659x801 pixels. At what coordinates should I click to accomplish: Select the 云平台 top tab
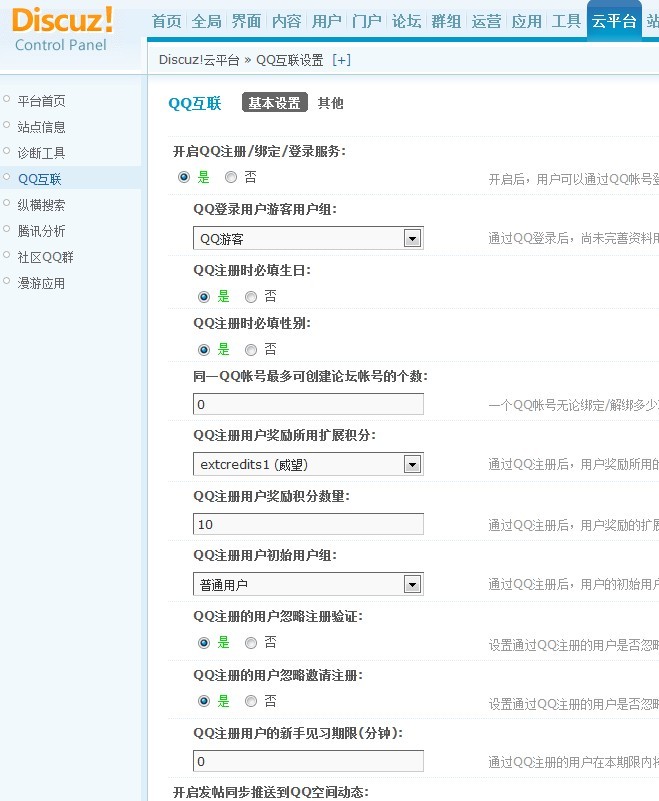[x=614, y=21]
